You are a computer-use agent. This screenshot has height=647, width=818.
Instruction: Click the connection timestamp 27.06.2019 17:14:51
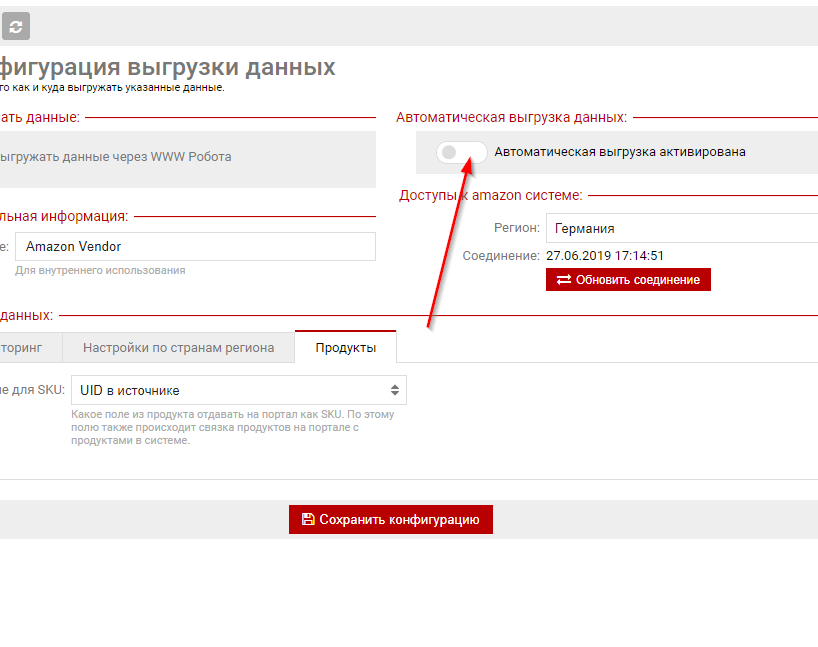click(x=605, y=256)
